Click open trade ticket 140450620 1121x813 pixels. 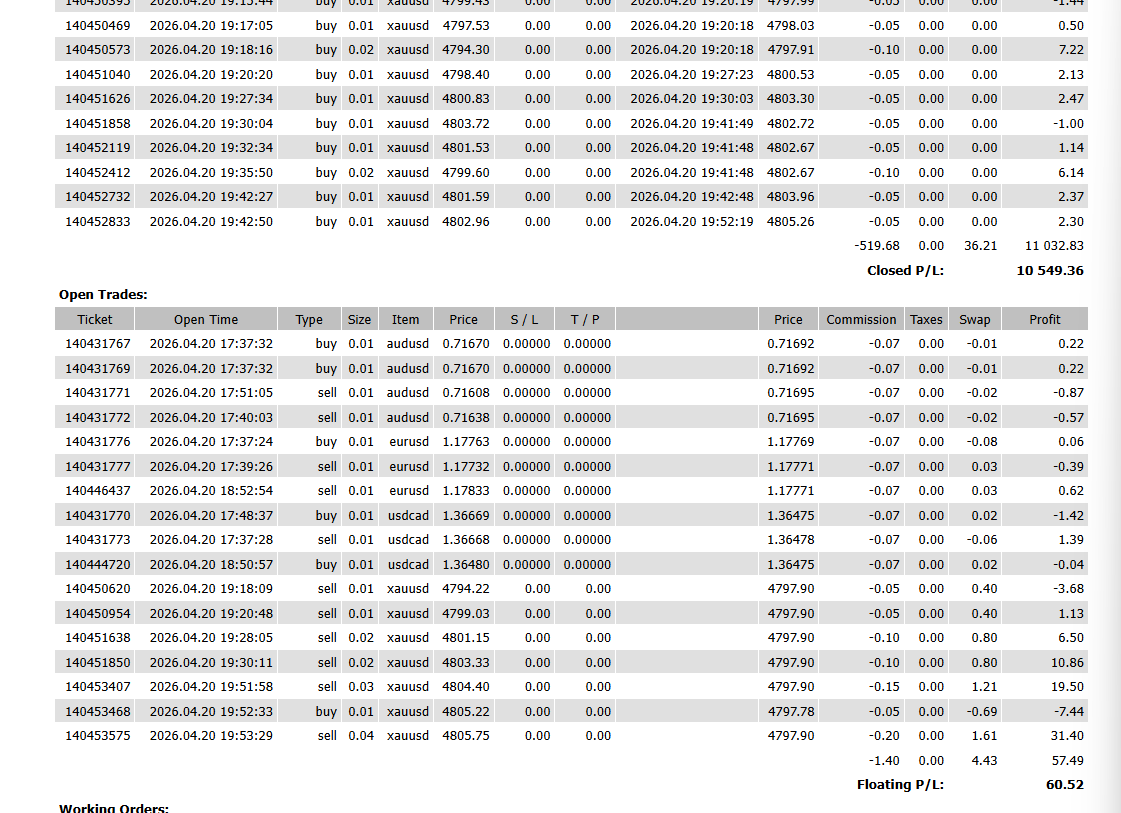[x=98, y=588]
